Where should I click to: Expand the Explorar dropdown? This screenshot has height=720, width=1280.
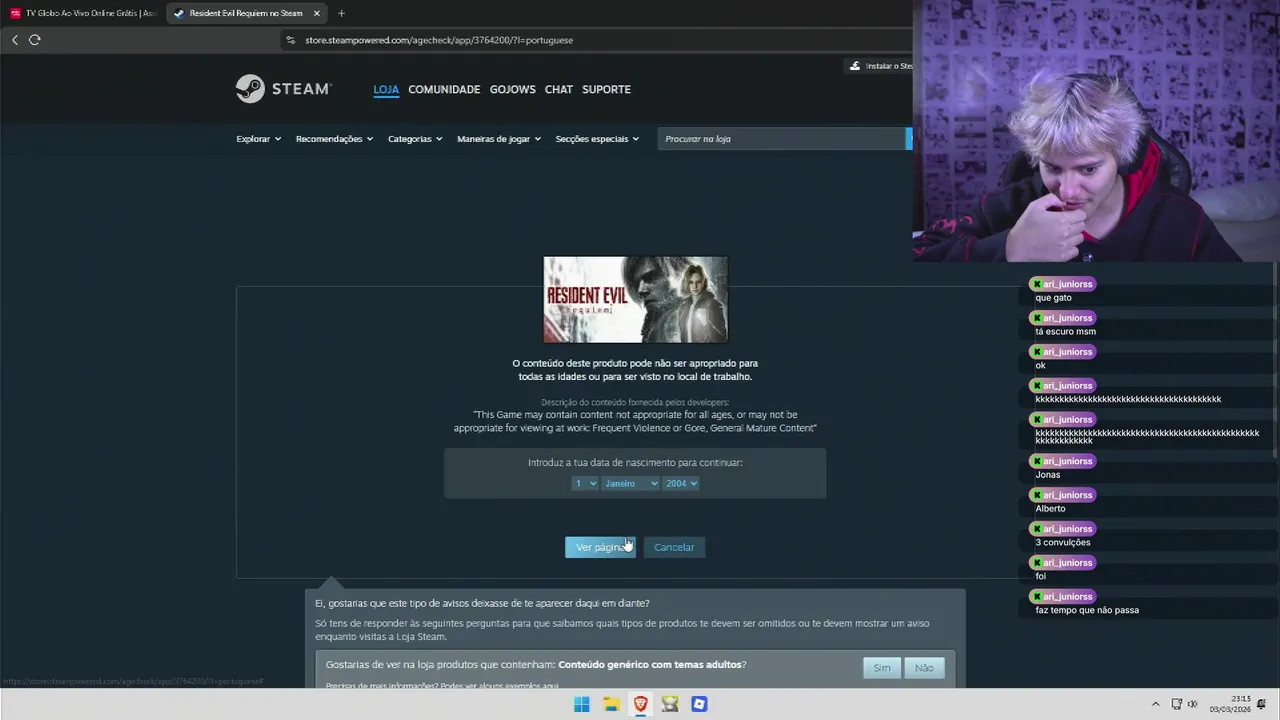point(258,139)
